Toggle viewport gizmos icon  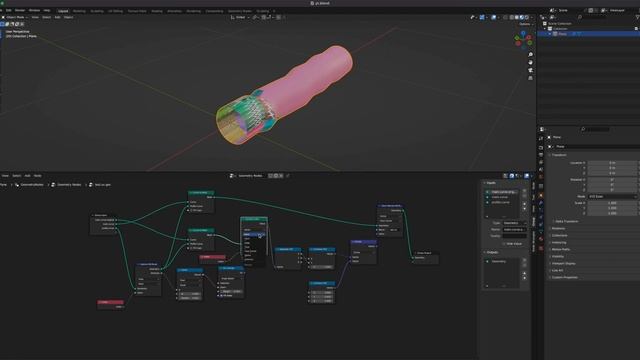click(482, 18)
